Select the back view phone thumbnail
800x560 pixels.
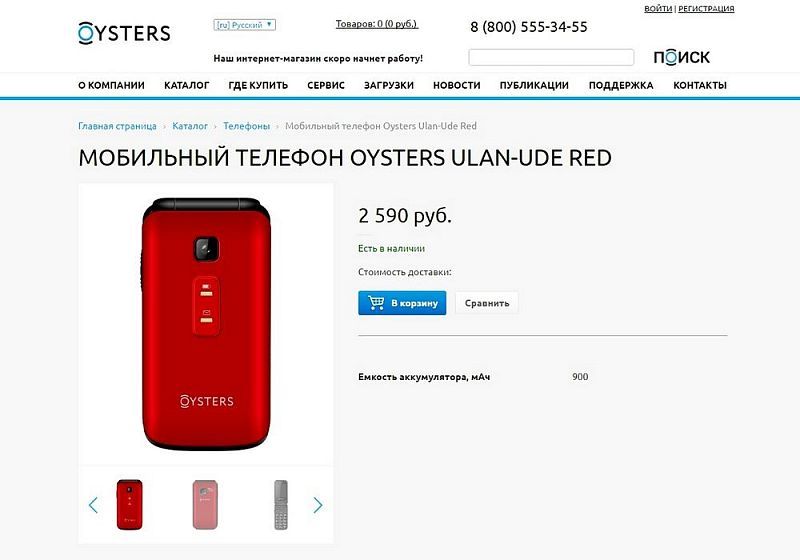[205, 504]
